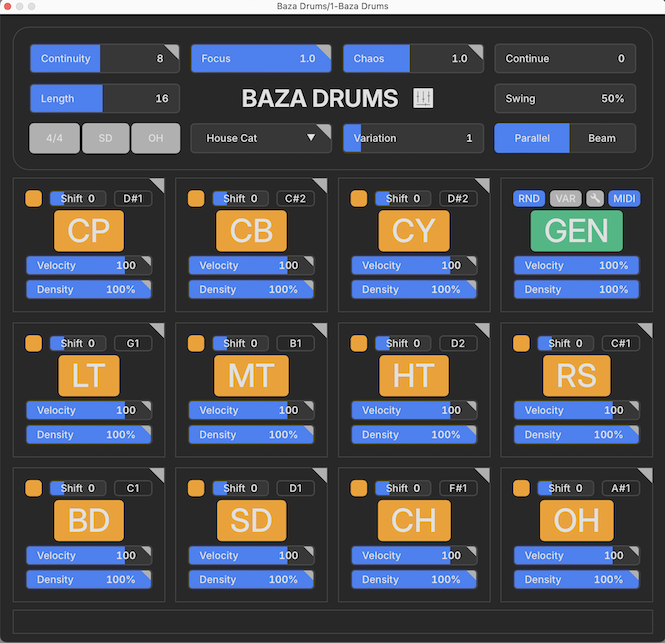This screenshot has height=643, width=665.
Task: Select the Parallel mode tab
Action: coord(532,138)
